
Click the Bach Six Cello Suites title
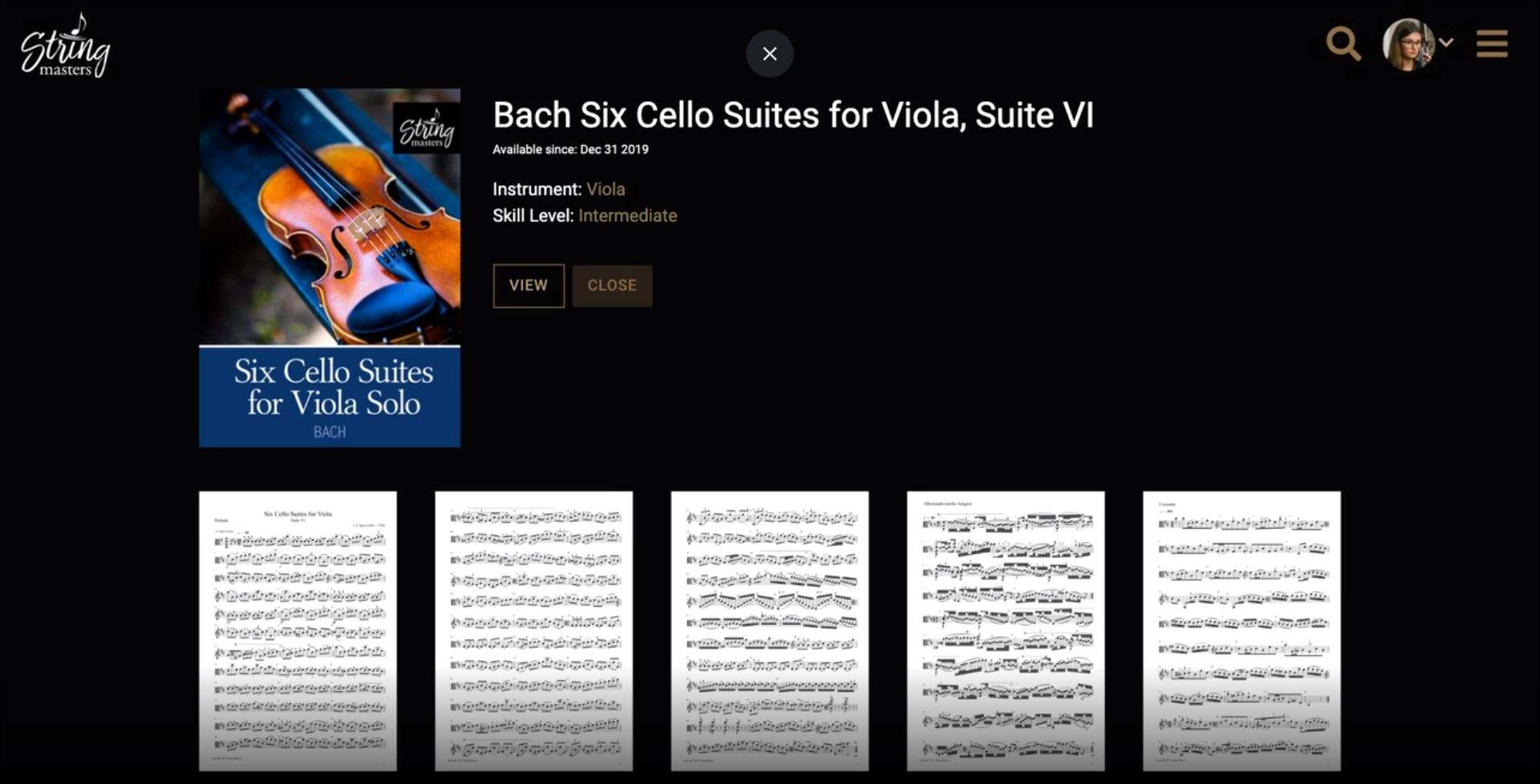pos(792,115)
